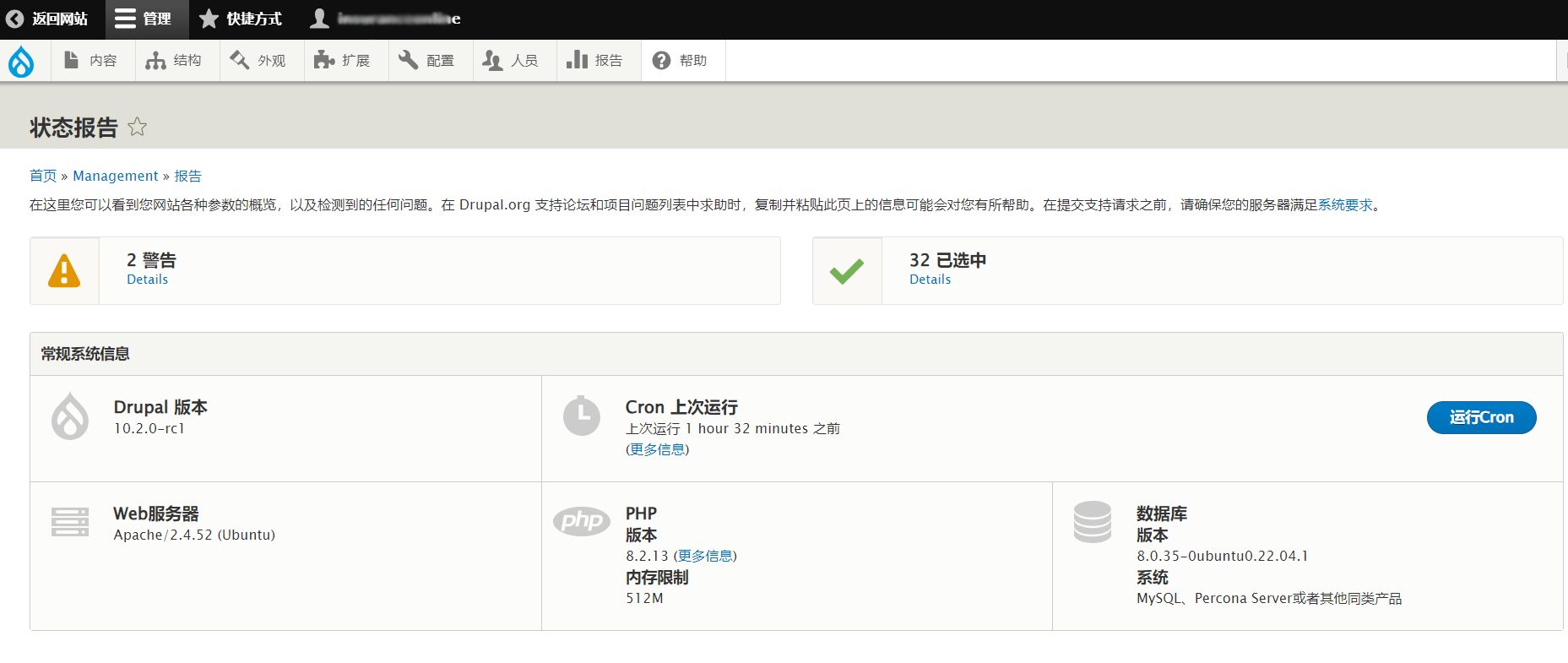Follow the 报告 breadcrumb link
This screenshot has height=663, width=1568.
187,176
